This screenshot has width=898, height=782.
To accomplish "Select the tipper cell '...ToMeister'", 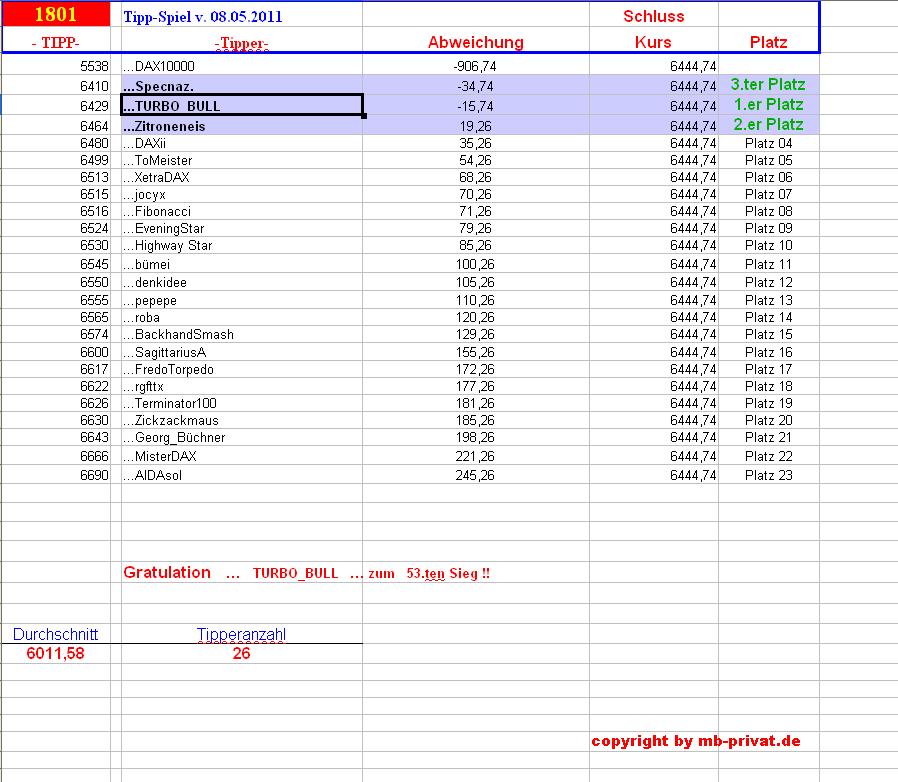I will click(x=242, y=160).
